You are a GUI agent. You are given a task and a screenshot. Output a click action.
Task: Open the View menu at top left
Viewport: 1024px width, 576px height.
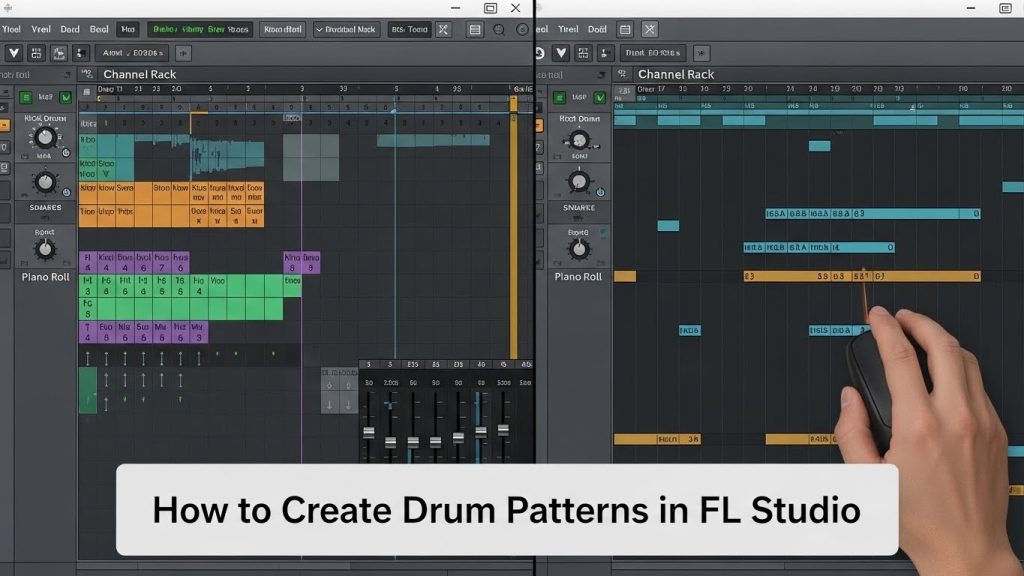[x=40, y=29]
